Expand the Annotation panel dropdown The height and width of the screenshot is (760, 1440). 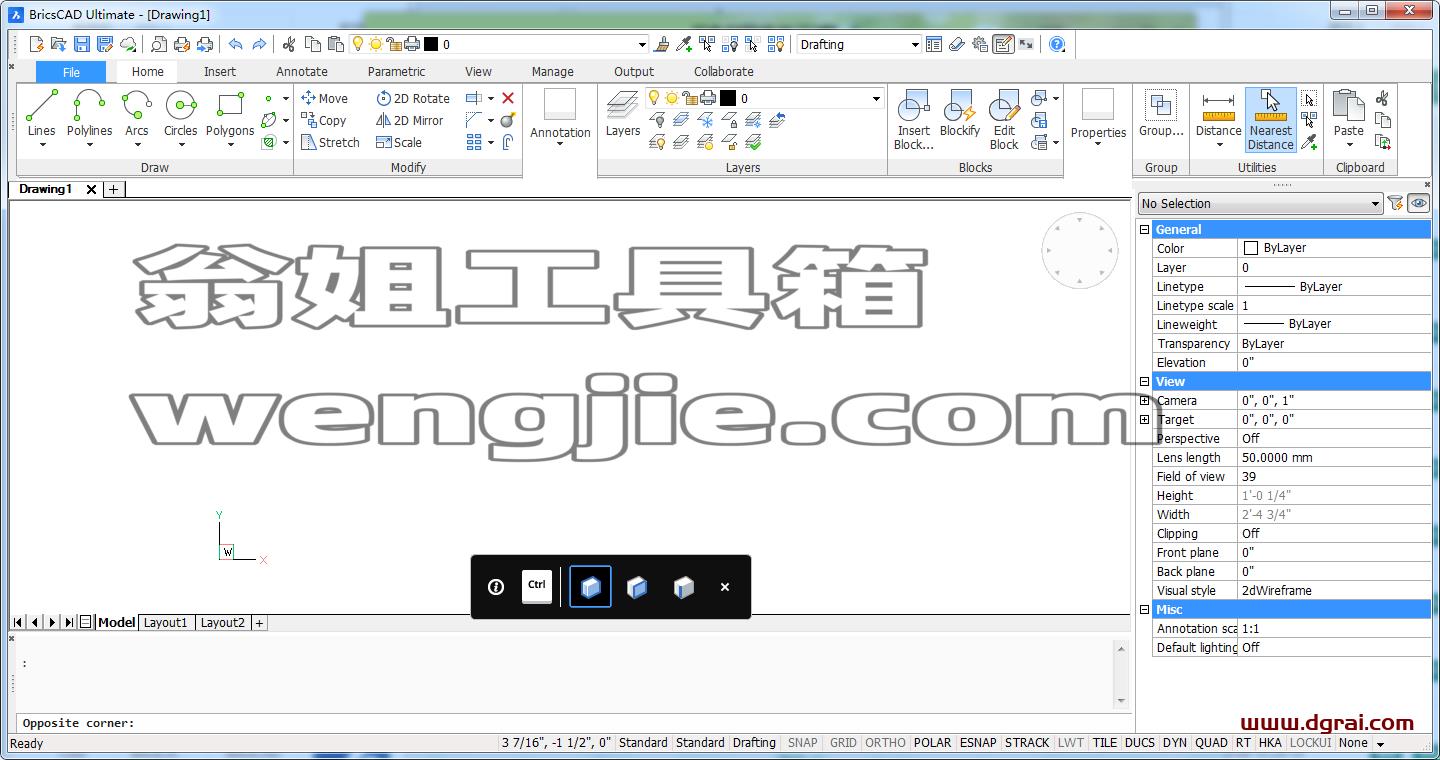(x=560, y=145)
